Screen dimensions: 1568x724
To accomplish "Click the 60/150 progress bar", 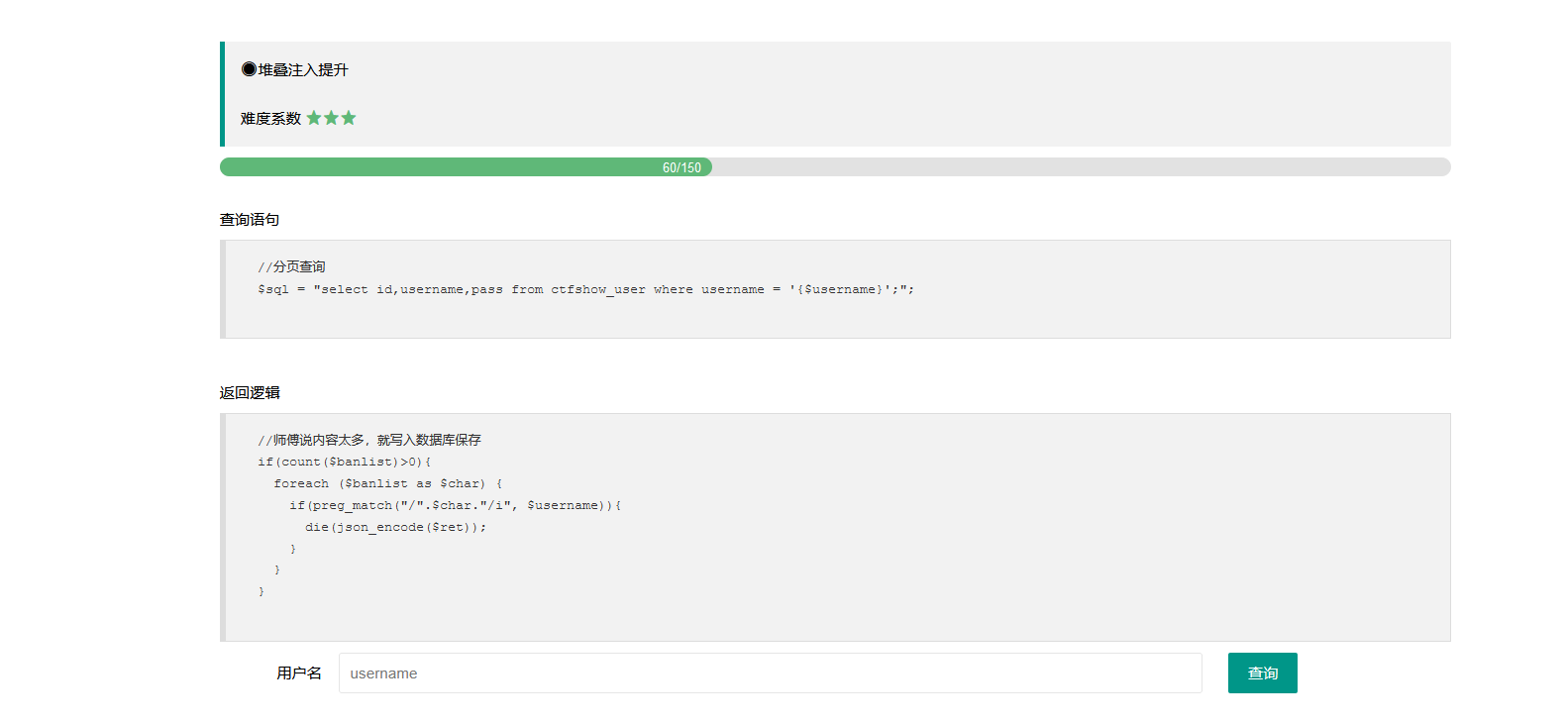I will pos(835,166).
